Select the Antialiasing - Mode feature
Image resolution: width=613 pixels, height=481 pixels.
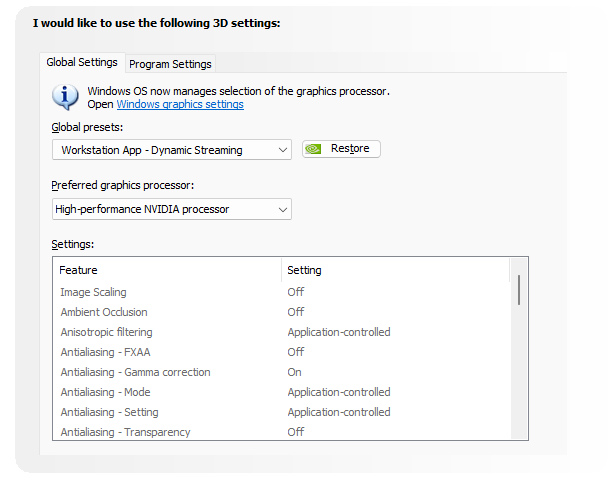coord(105,392)
